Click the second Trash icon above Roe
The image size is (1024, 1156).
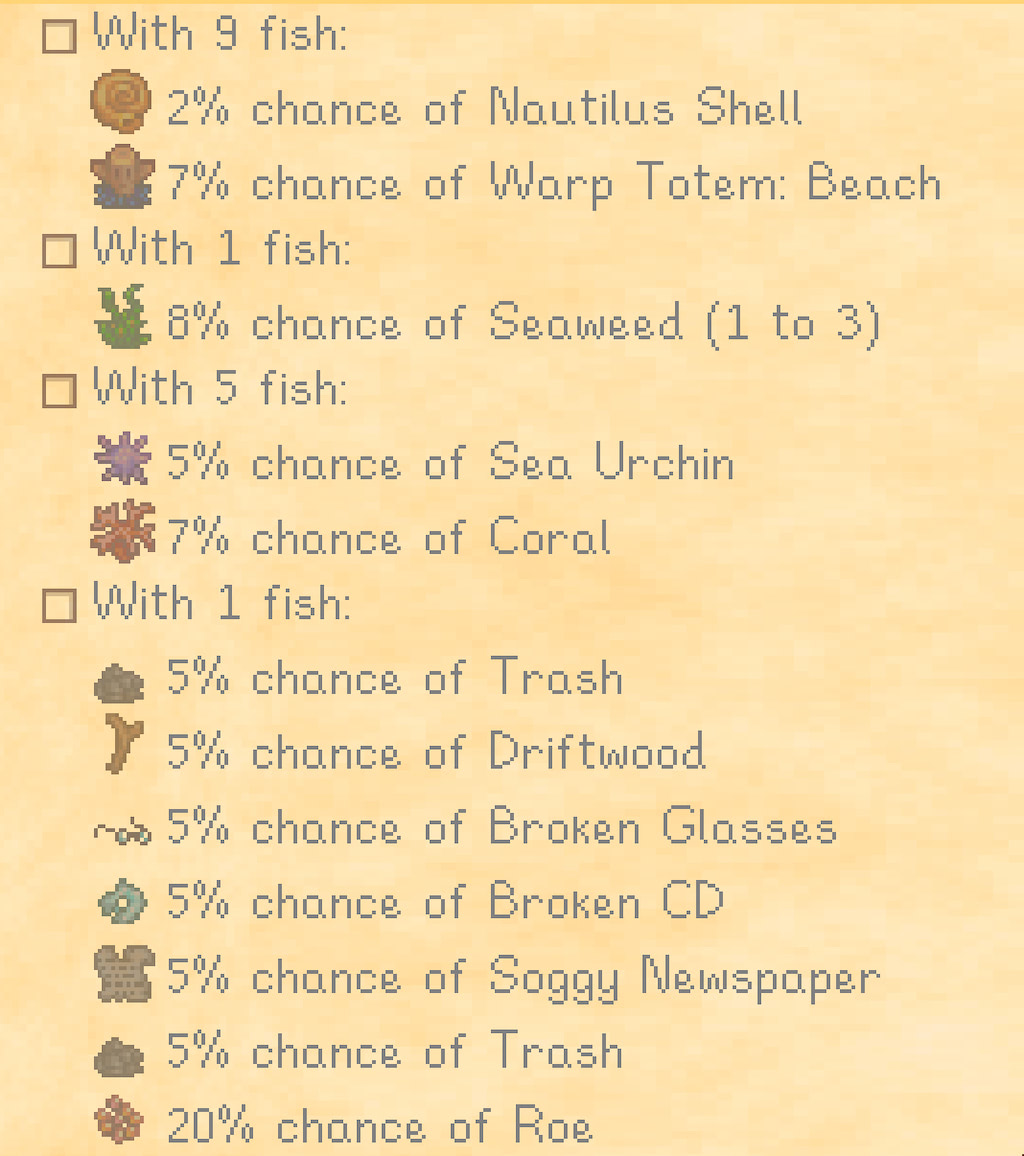[119, 1057]
